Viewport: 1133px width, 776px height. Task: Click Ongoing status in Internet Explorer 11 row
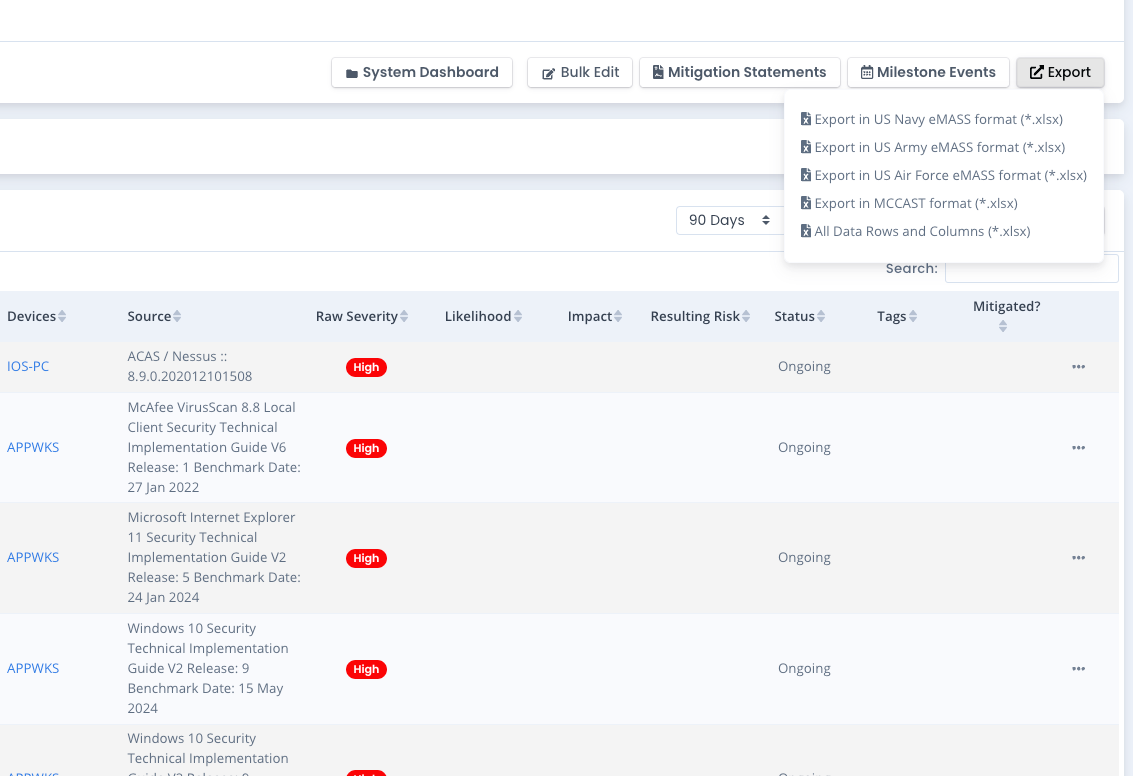804,557
